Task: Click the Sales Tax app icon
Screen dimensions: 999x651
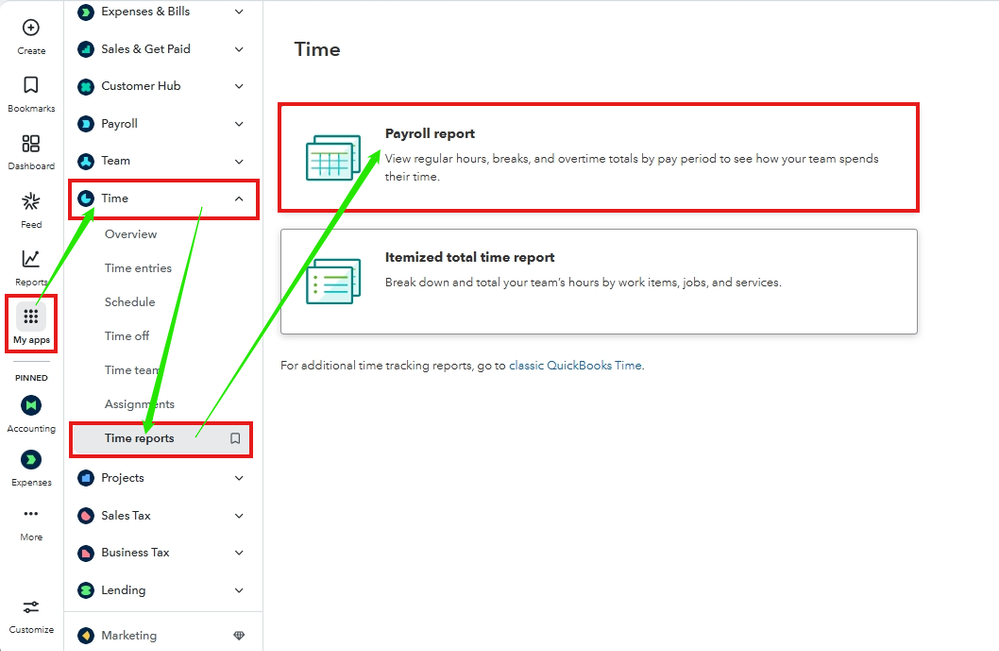Action: [85, 515]
